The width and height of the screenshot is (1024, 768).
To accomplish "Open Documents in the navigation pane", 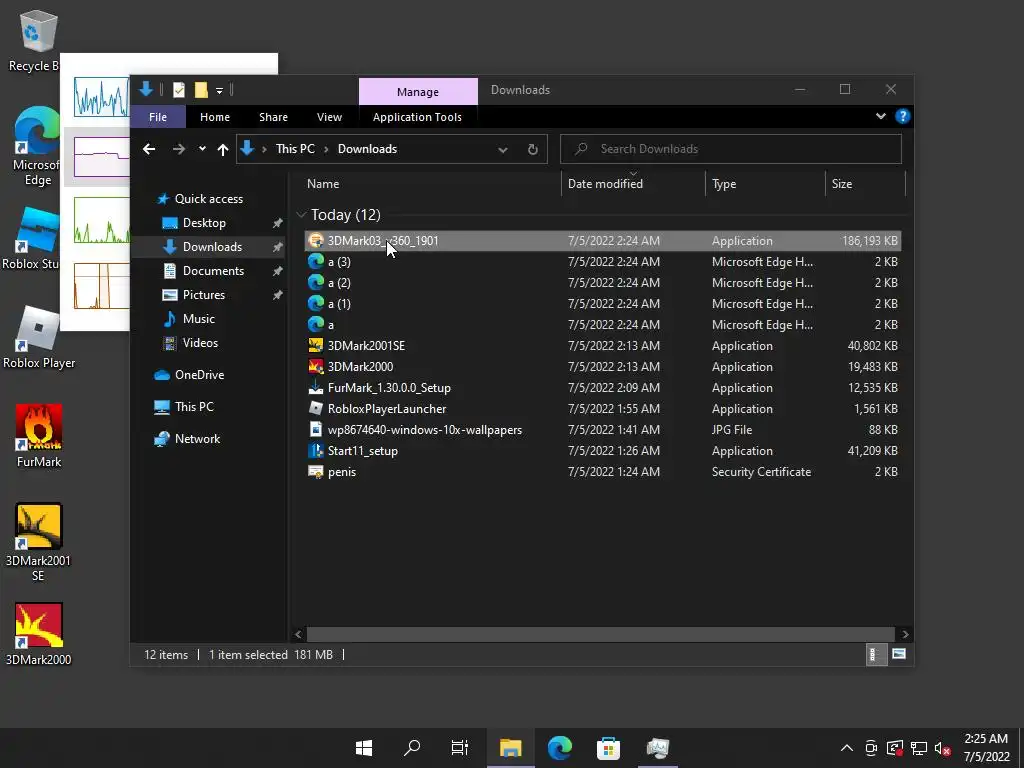I will [213, 271].
